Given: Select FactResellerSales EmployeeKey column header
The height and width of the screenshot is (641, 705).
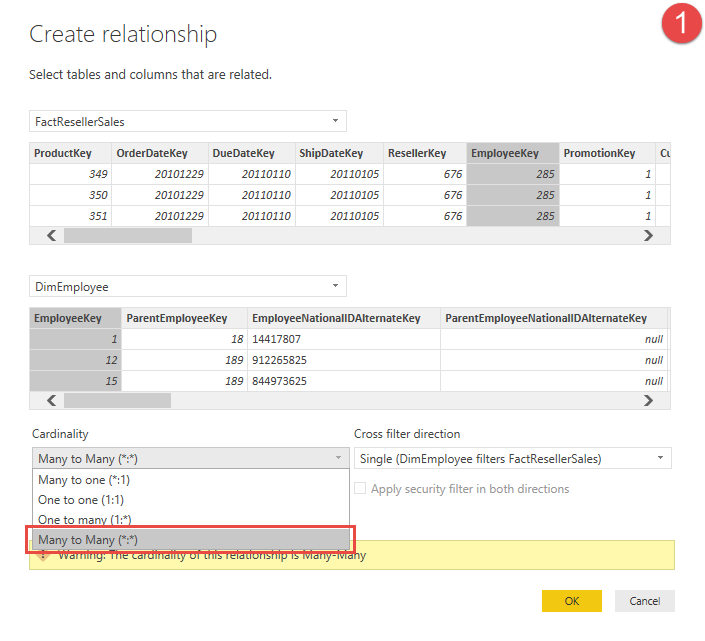Looking at the screenshot, I should [513, 153].
